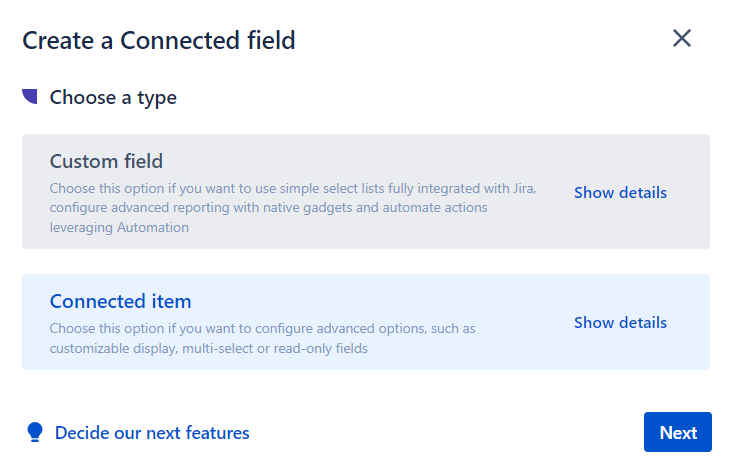The height and width of the screenshot is (474, 735).
Task: Click the Custom field description paragraph
Action: pos(290,208)
